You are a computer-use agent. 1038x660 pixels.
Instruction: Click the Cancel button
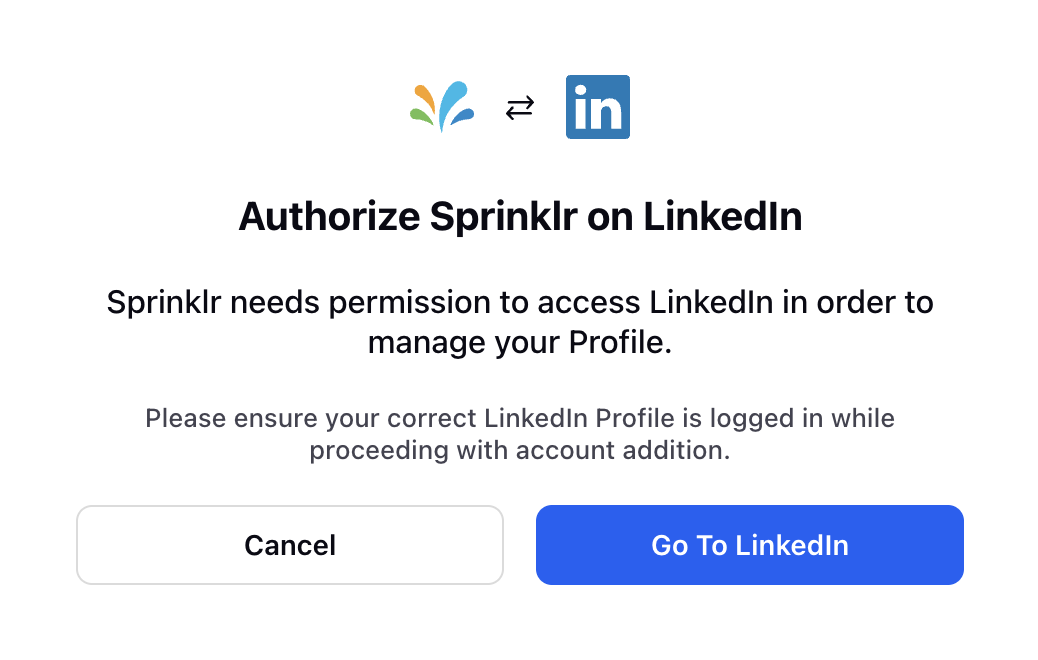[290, 545]
